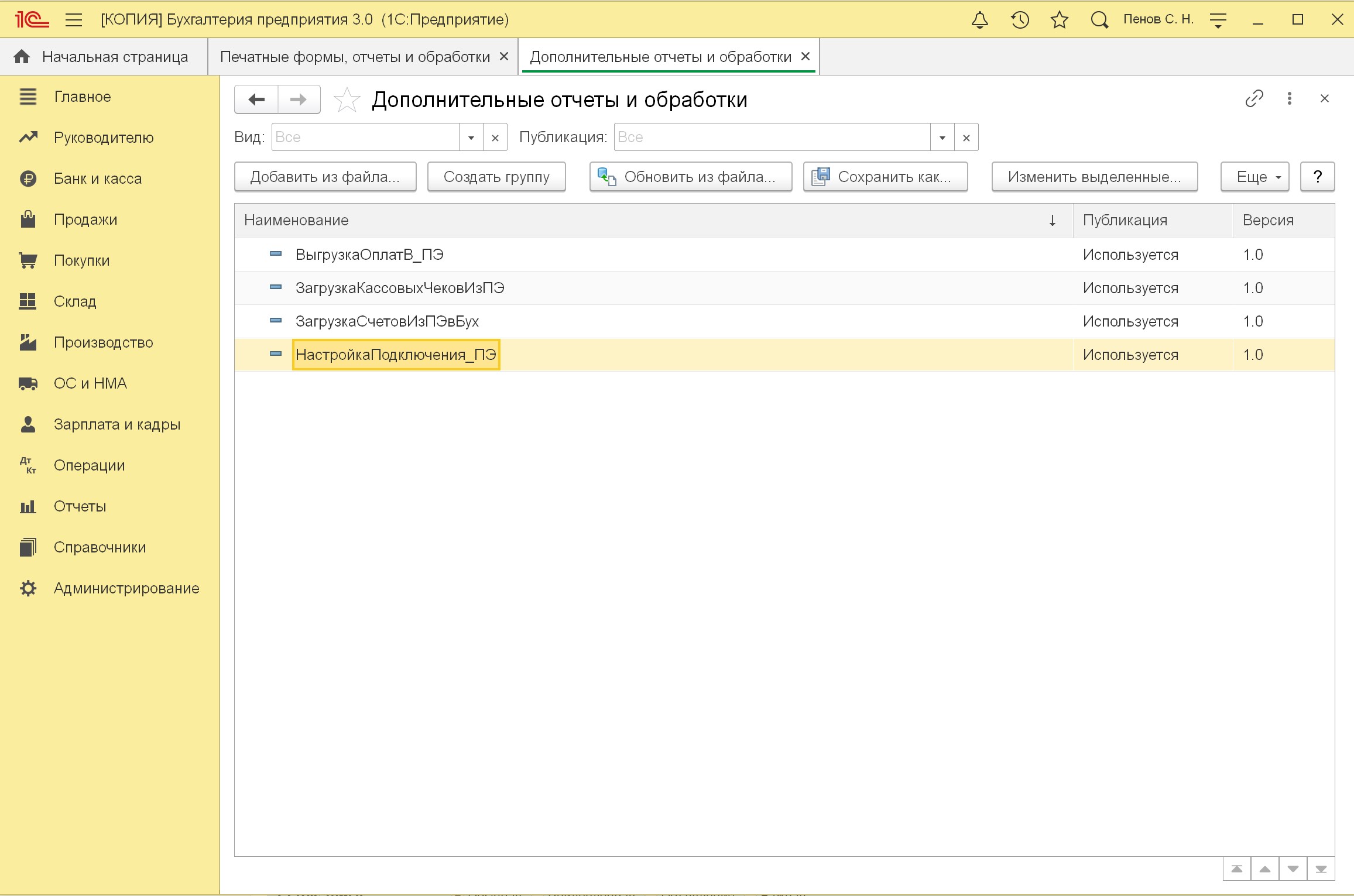Open help with question mark button
This screenshot has height=896, width=1354.
(1318, 177)
